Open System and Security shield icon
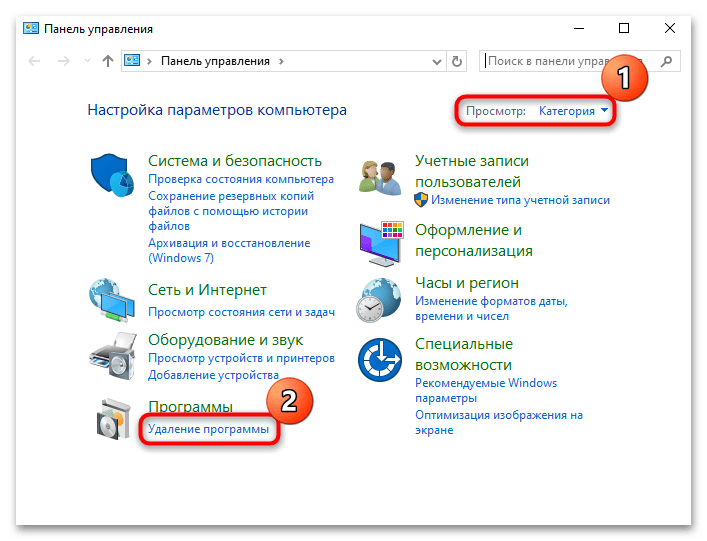The image size is (707, 541). 112,175
